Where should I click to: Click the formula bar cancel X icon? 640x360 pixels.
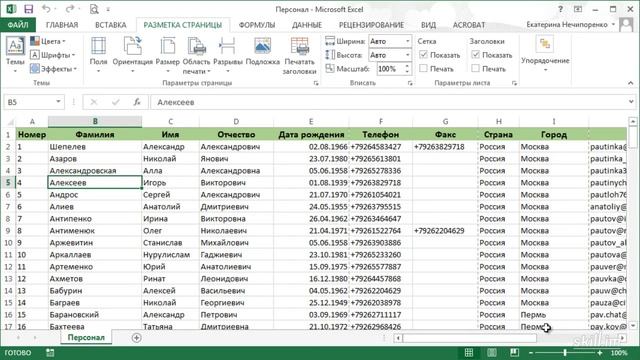pyautogui.click(x=94, y=102)
